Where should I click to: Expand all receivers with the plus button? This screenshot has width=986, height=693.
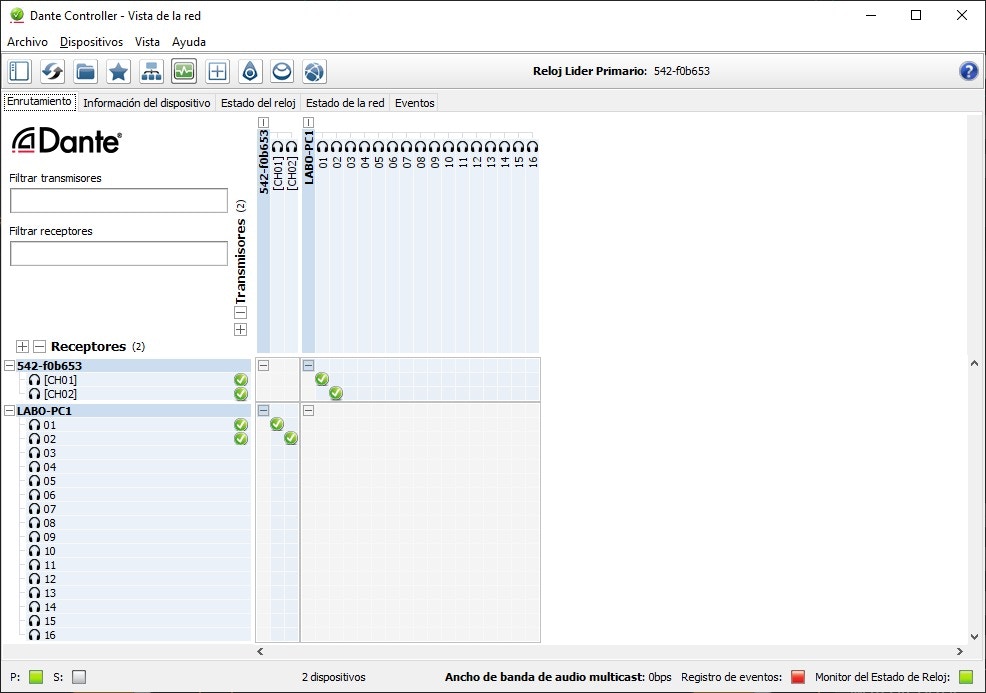click(x=22, y=346)
